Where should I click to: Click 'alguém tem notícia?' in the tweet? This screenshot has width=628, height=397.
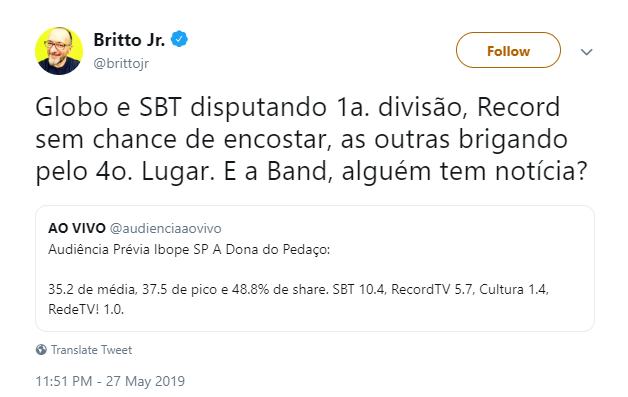click(x=464, y=171)
